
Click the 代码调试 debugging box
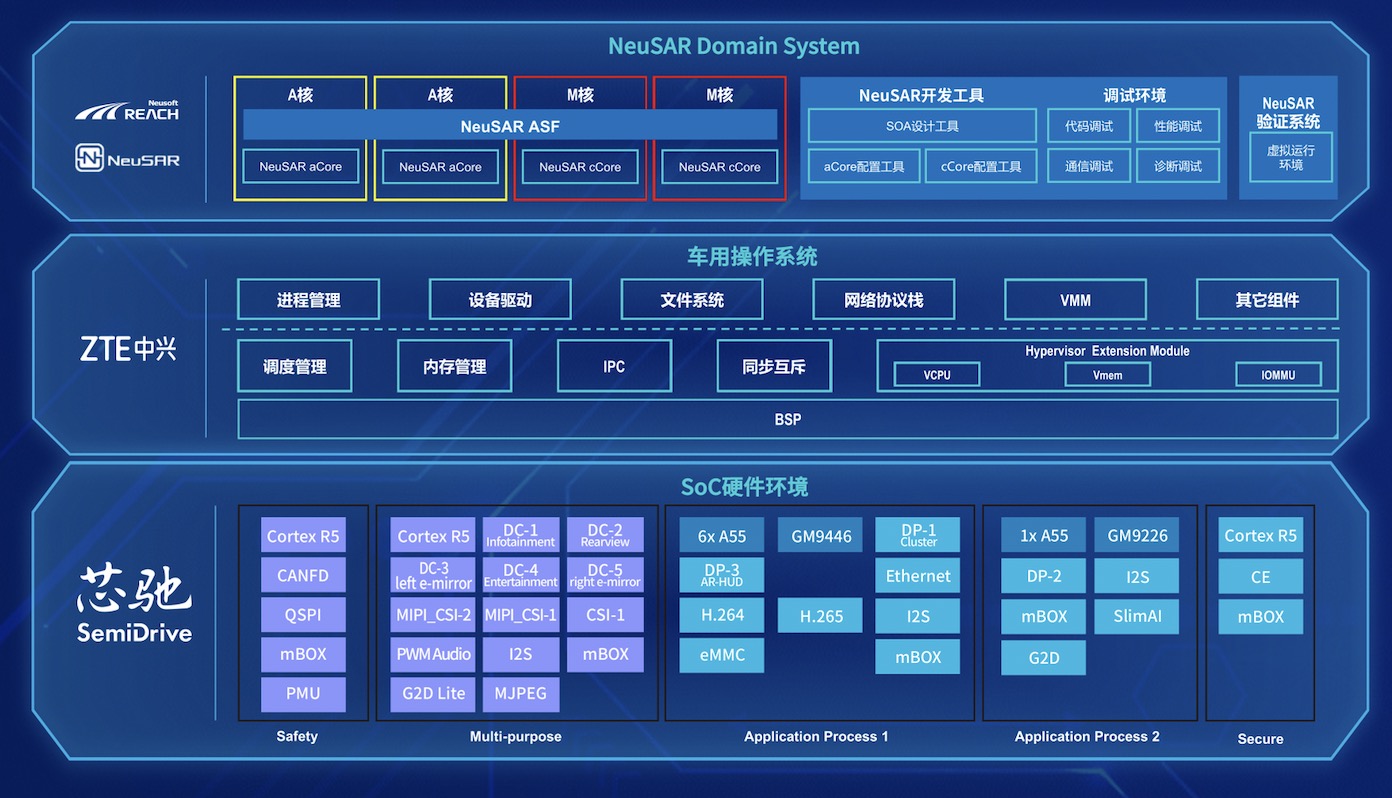(x=1088, y=126)
